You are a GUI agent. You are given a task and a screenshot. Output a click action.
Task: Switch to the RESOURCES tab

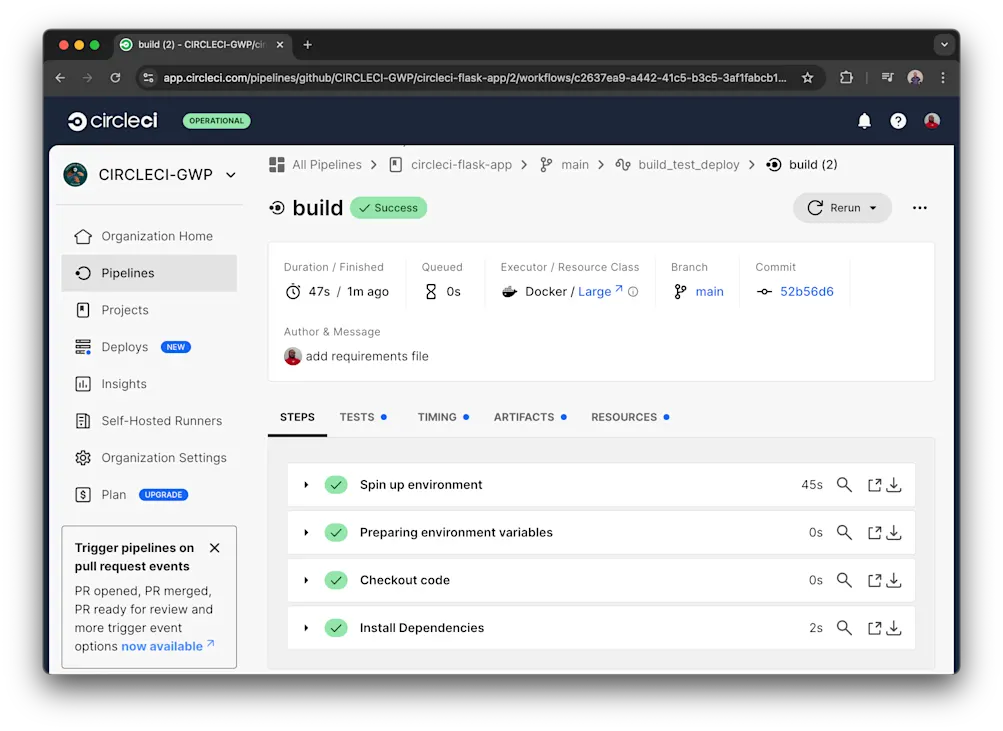point(630,417)
